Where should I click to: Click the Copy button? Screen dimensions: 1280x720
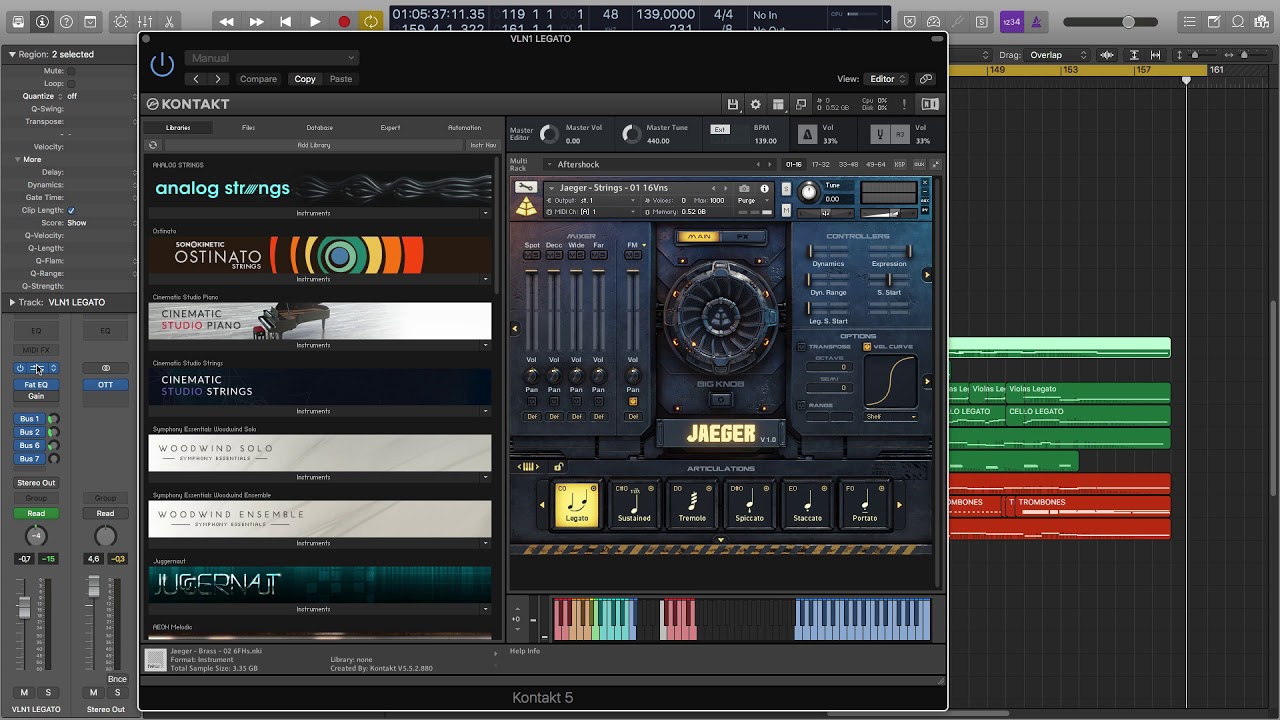(305, 79)
